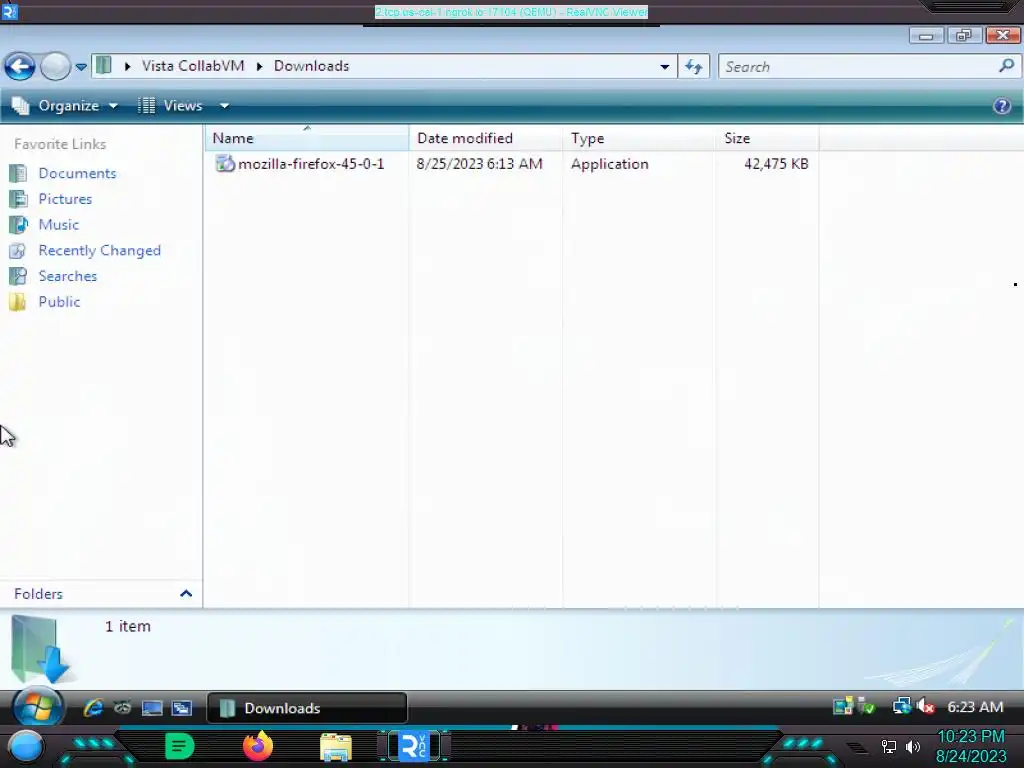
Task: Sort files by the Type column
Action: [639, 138]
